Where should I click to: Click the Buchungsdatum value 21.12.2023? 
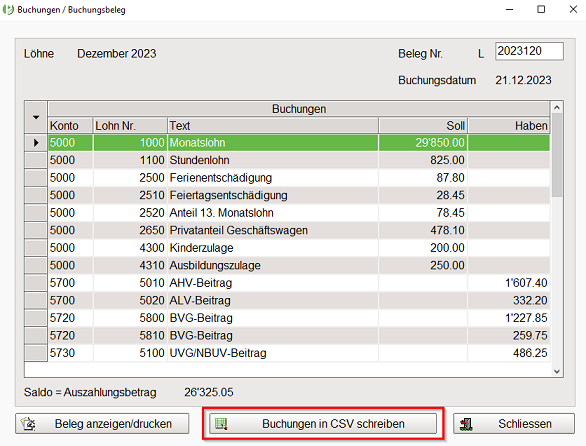(x=523, y=80)
